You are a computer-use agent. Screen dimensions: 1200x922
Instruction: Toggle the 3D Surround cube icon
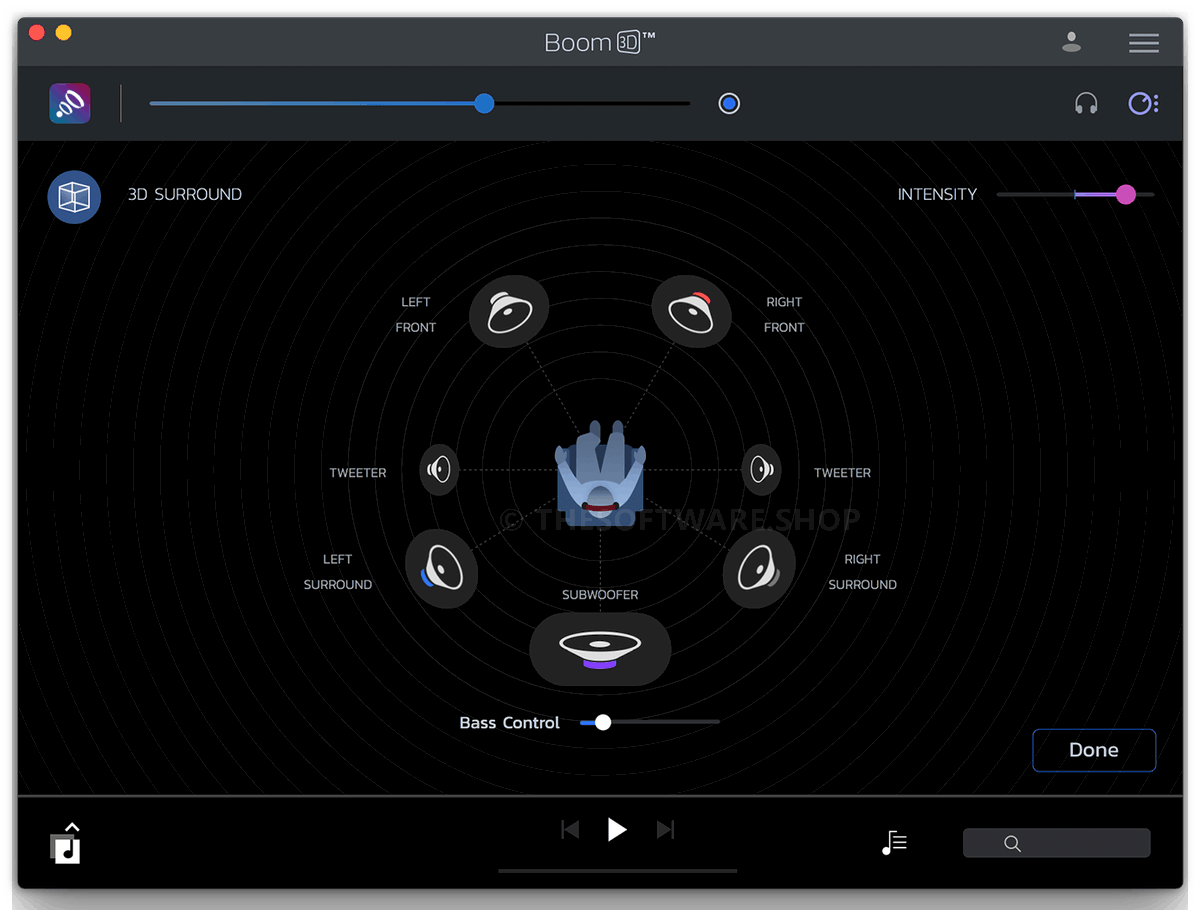(74, 196)
